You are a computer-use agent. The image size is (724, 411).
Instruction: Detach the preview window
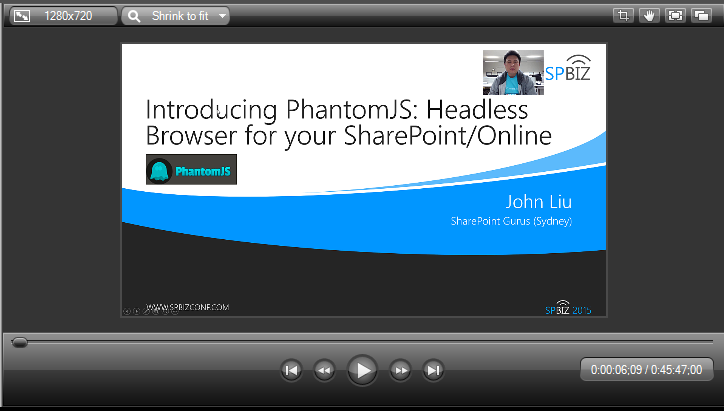click(701, 16)
